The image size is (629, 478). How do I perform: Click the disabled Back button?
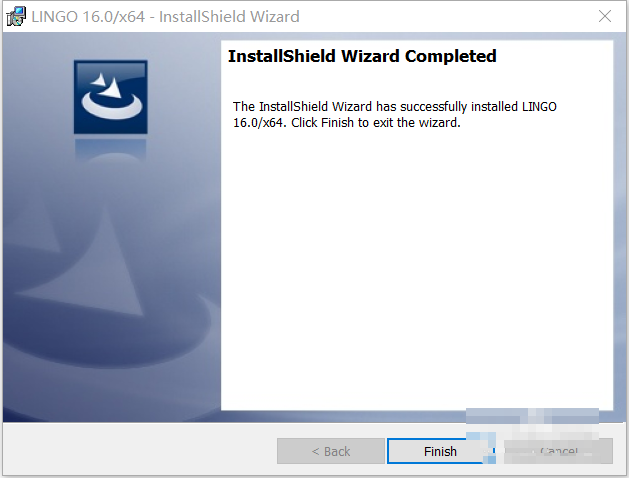click(331, 451)
